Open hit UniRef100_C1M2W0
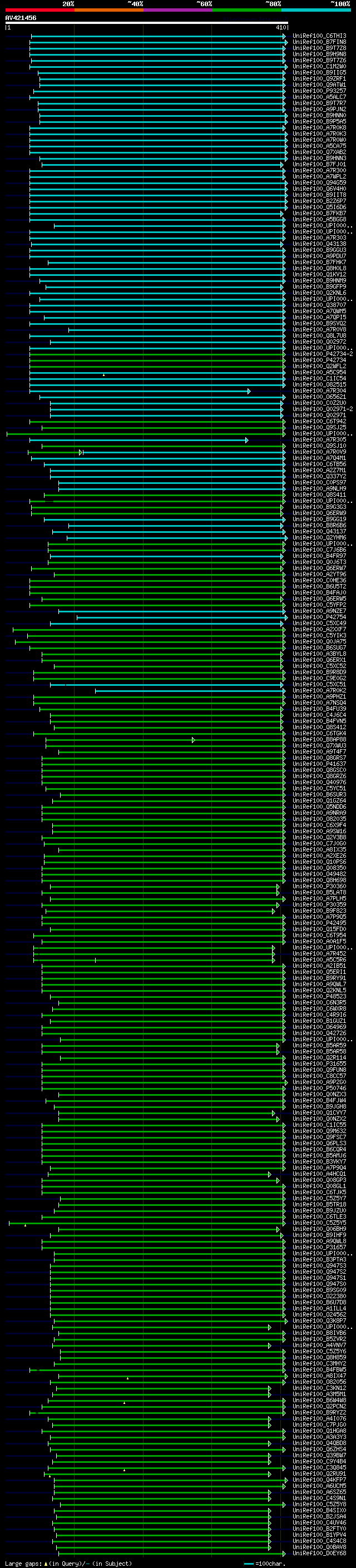 point(319,66)
